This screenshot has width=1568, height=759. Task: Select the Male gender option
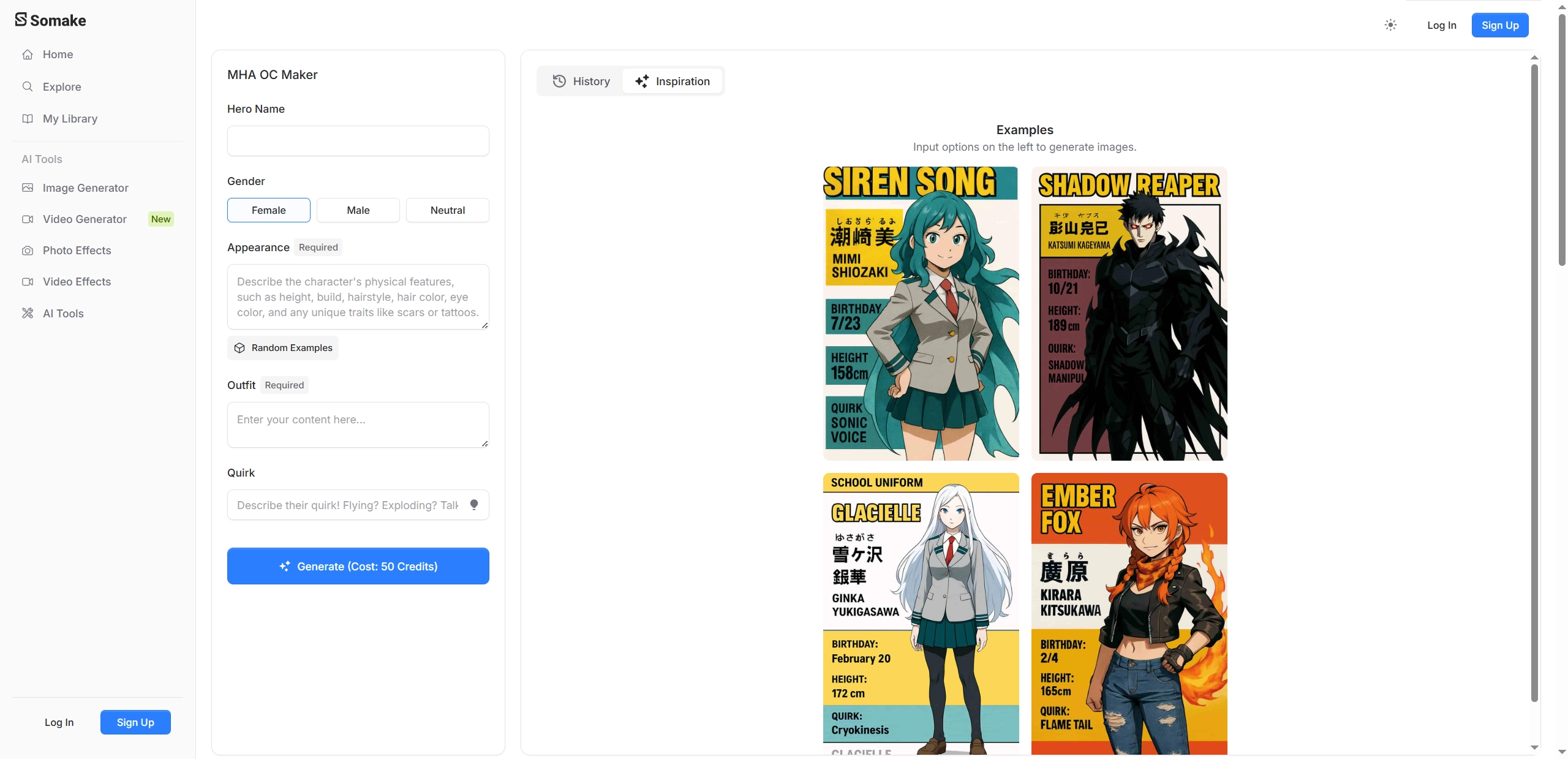pos(358,210)
